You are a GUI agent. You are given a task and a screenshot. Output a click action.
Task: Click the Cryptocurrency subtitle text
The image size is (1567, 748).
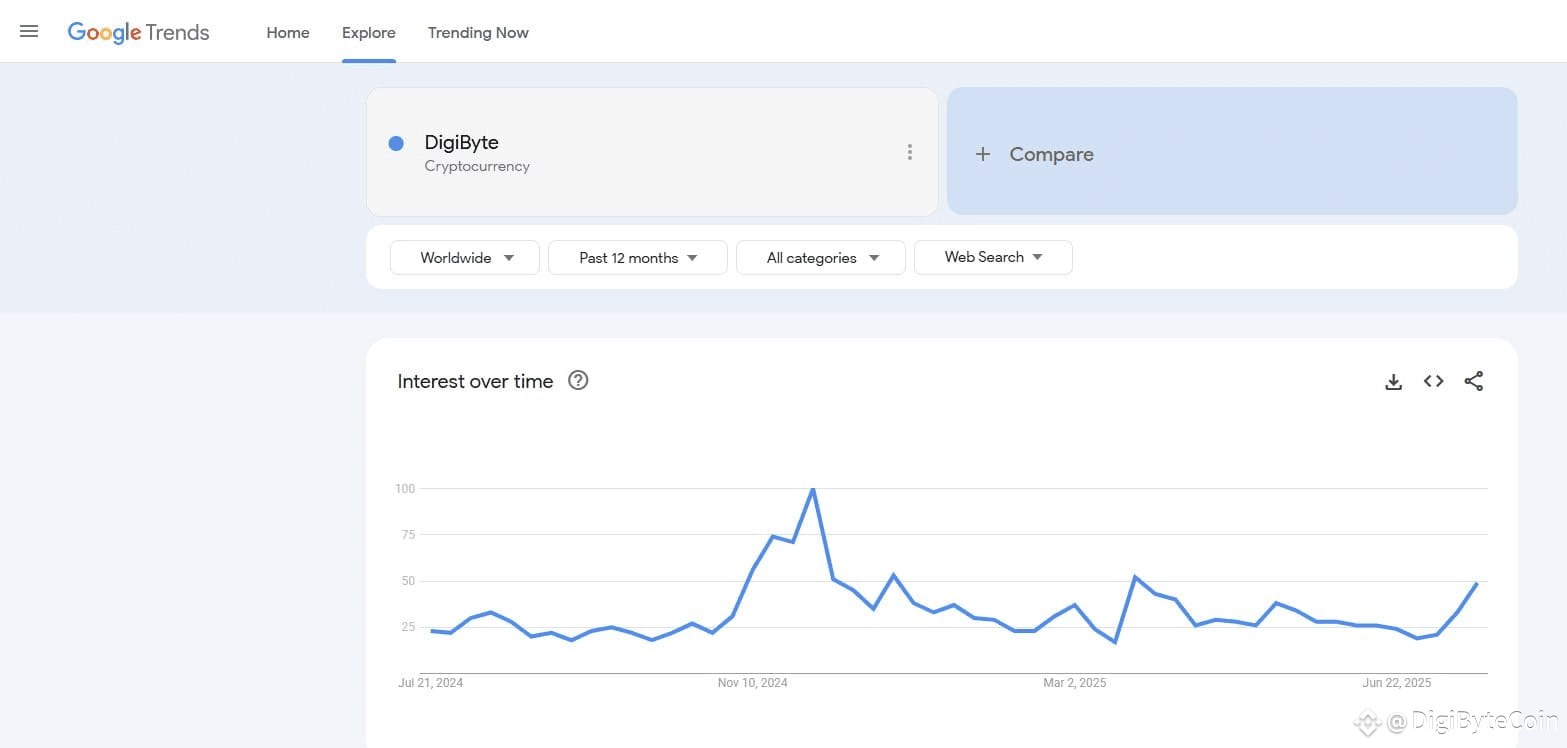[x=477, y=166]
